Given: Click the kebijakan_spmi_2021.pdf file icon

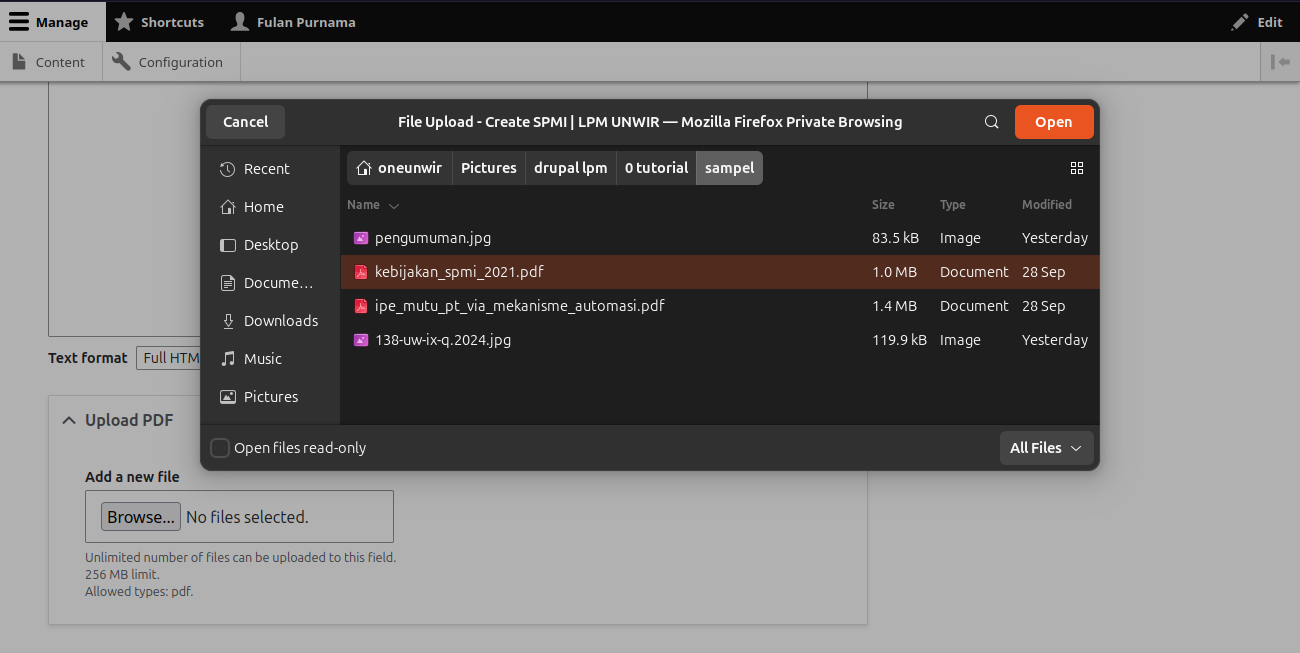Looking at the screenshot, I should tap(361, 272).
